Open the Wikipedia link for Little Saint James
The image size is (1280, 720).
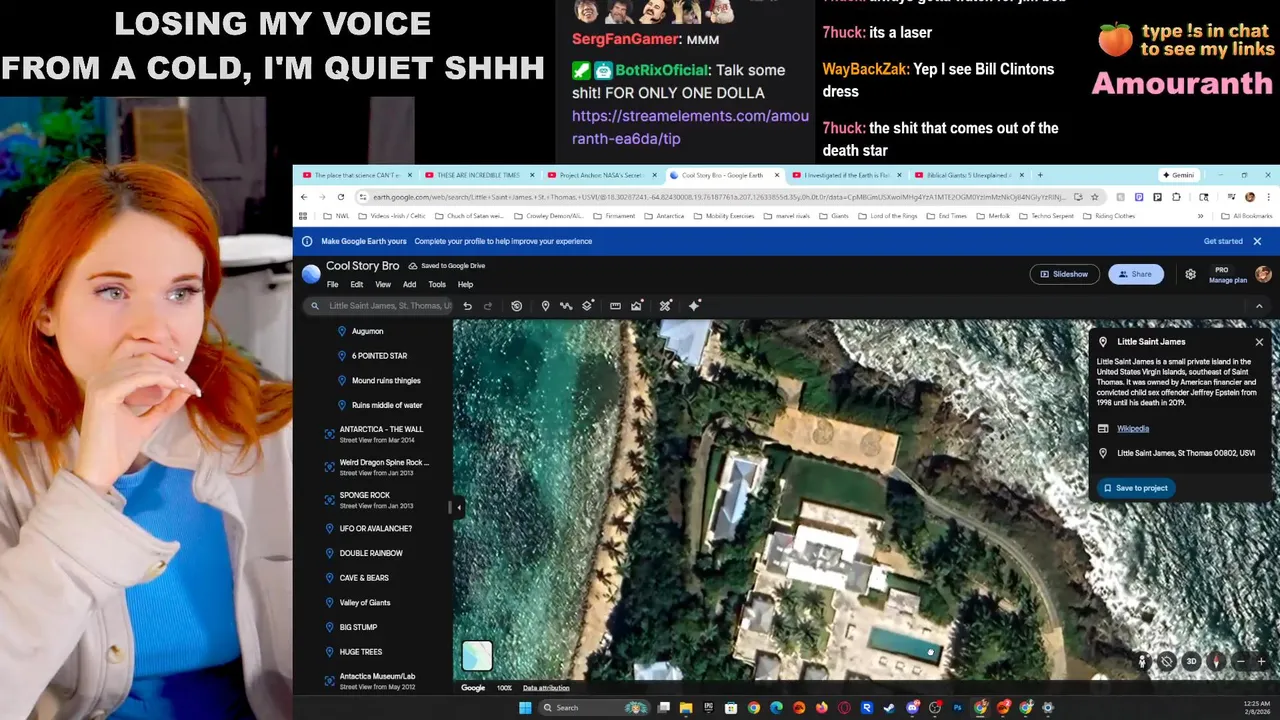click(x=1132, y=428)
